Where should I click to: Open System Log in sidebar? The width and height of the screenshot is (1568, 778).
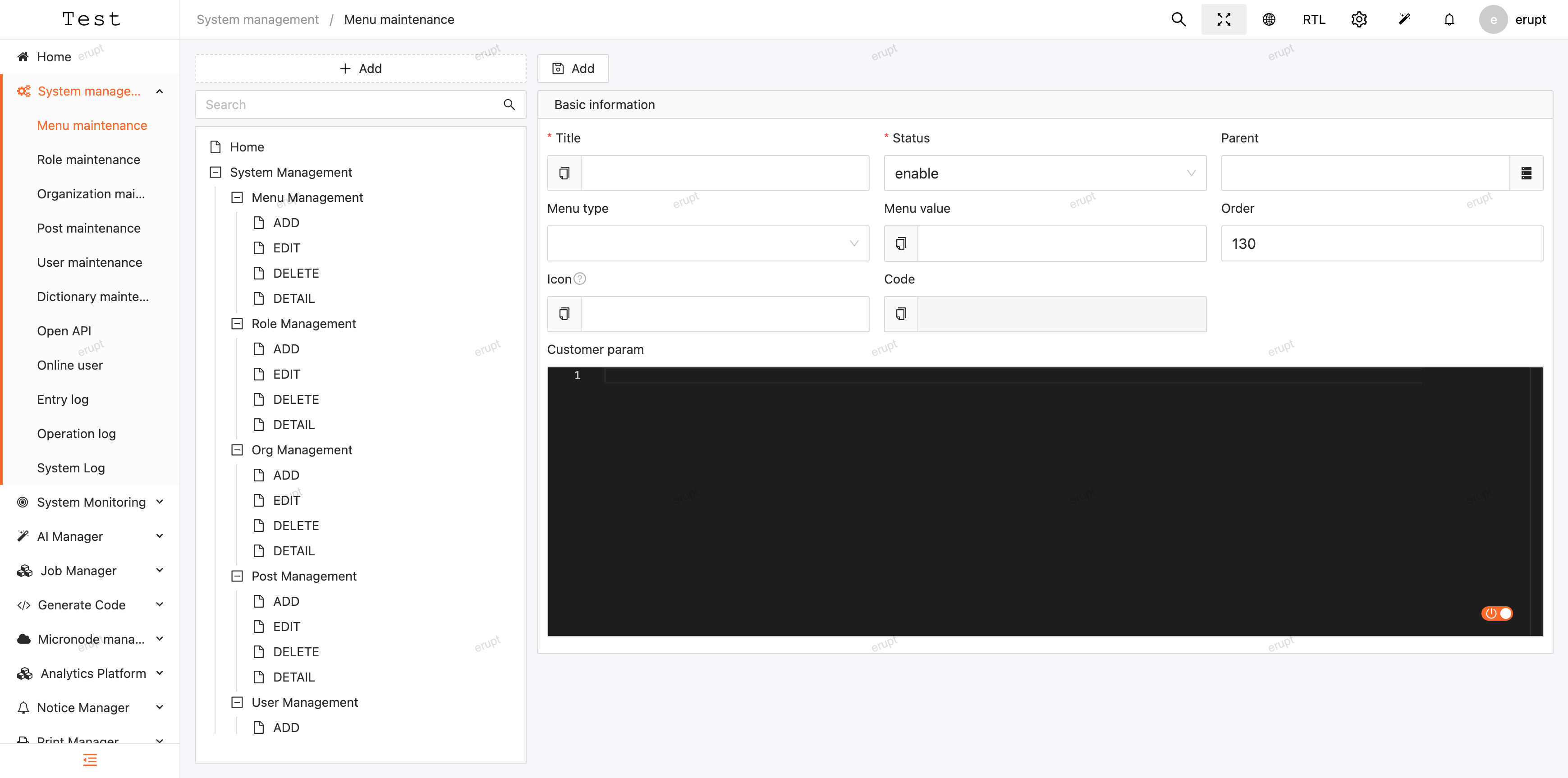[71, 468]
